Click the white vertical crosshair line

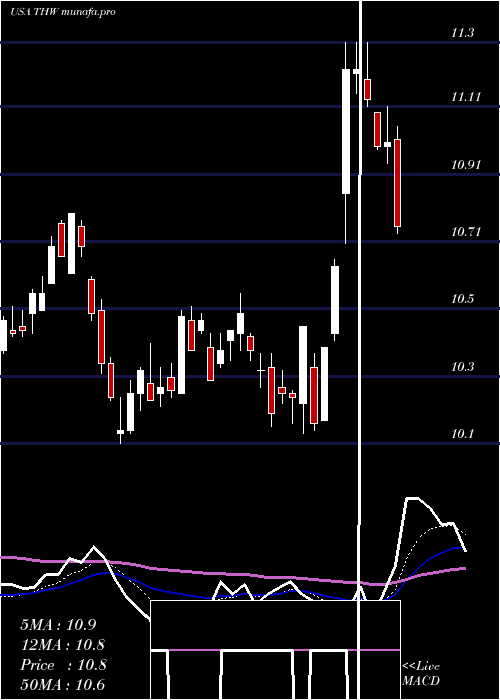tap(360, 350)
